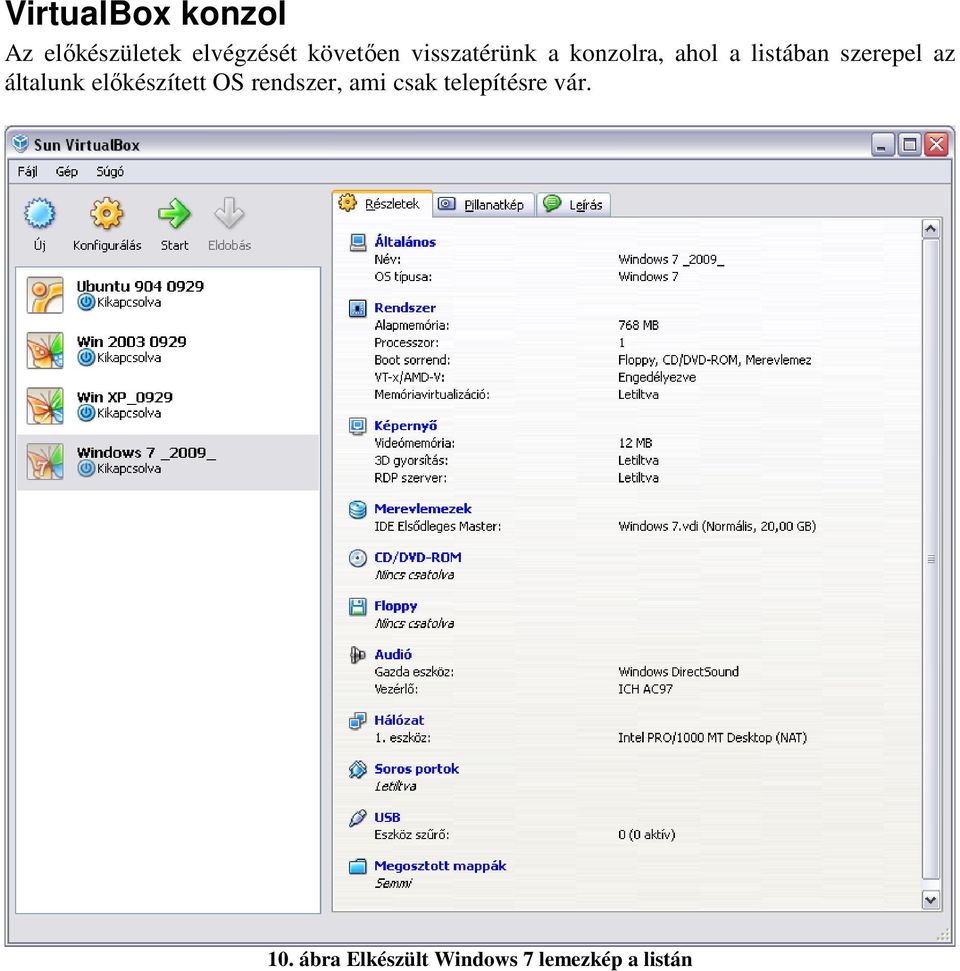This screenshot has width=960, height=971.
Task: Click the Rendszer section chip icon
Action: point(357,308)
